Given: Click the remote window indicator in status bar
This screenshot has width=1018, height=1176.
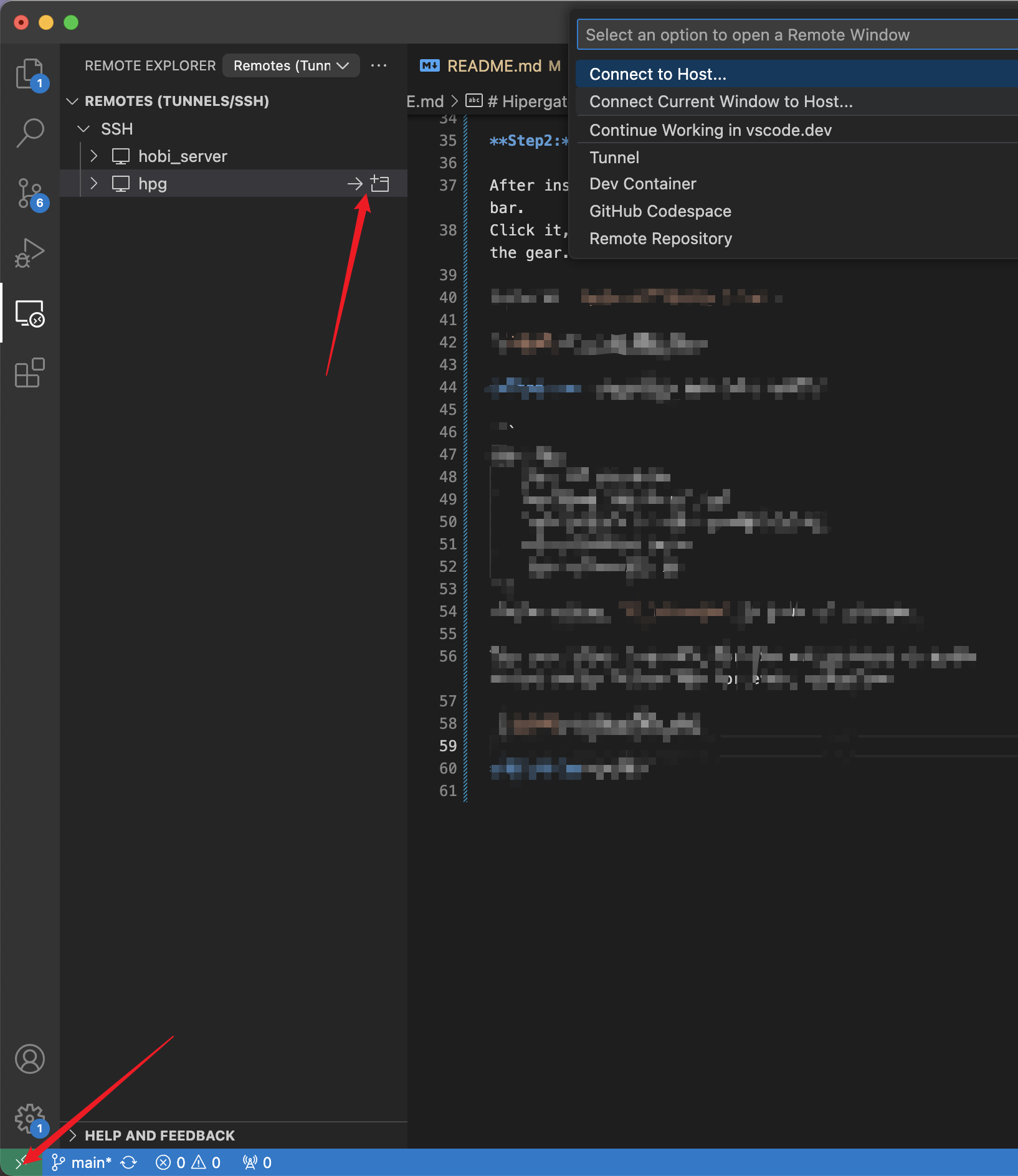Looking at the screenshot, I should pyautogui.click(x=21, y=1162).
